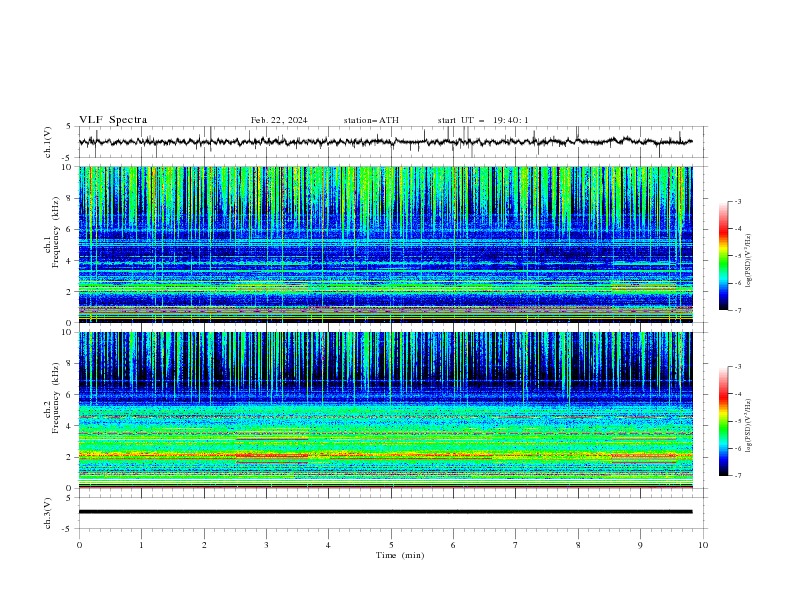
Task: Click the ch.1 voltage waveform trace
Action: pyautogui.click(x=385, y=142)
